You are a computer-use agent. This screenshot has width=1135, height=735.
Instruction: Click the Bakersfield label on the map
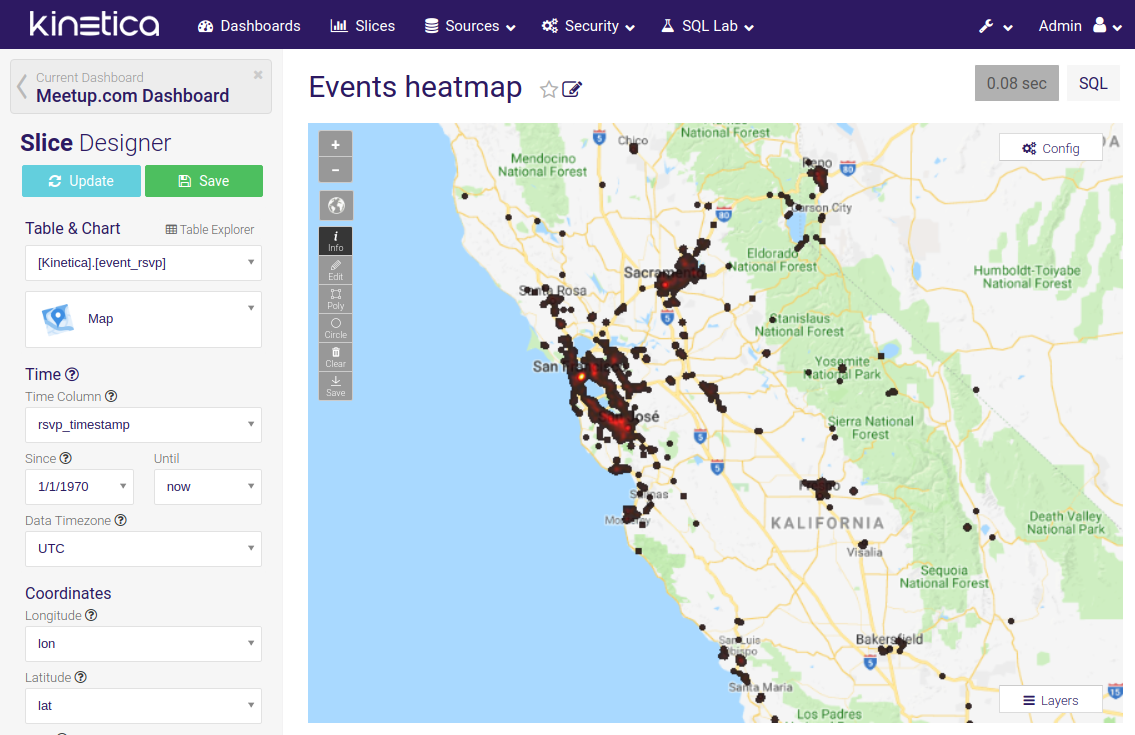(889, 639)
